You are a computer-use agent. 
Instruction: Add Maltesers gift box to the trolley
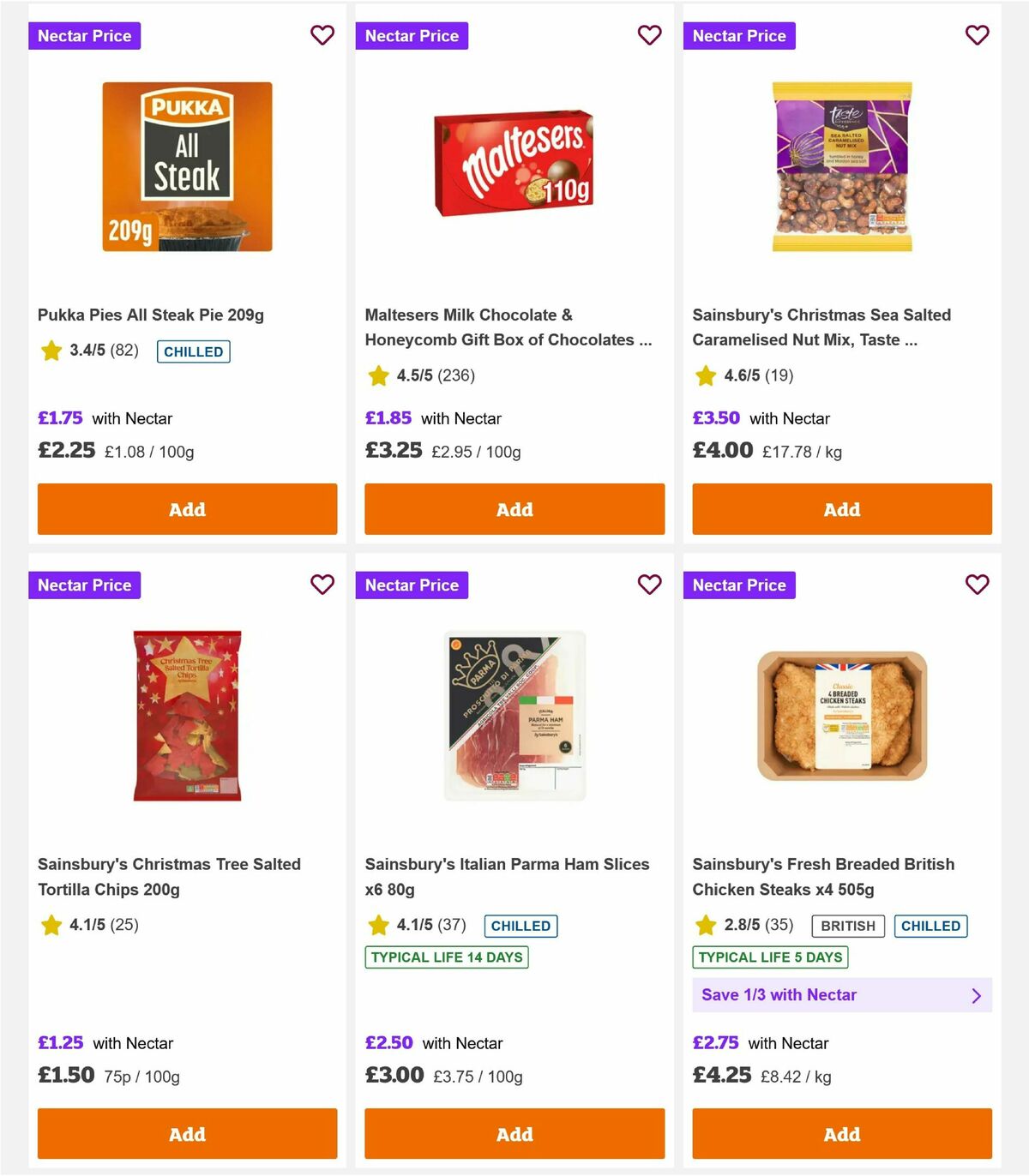click(514, 509)
